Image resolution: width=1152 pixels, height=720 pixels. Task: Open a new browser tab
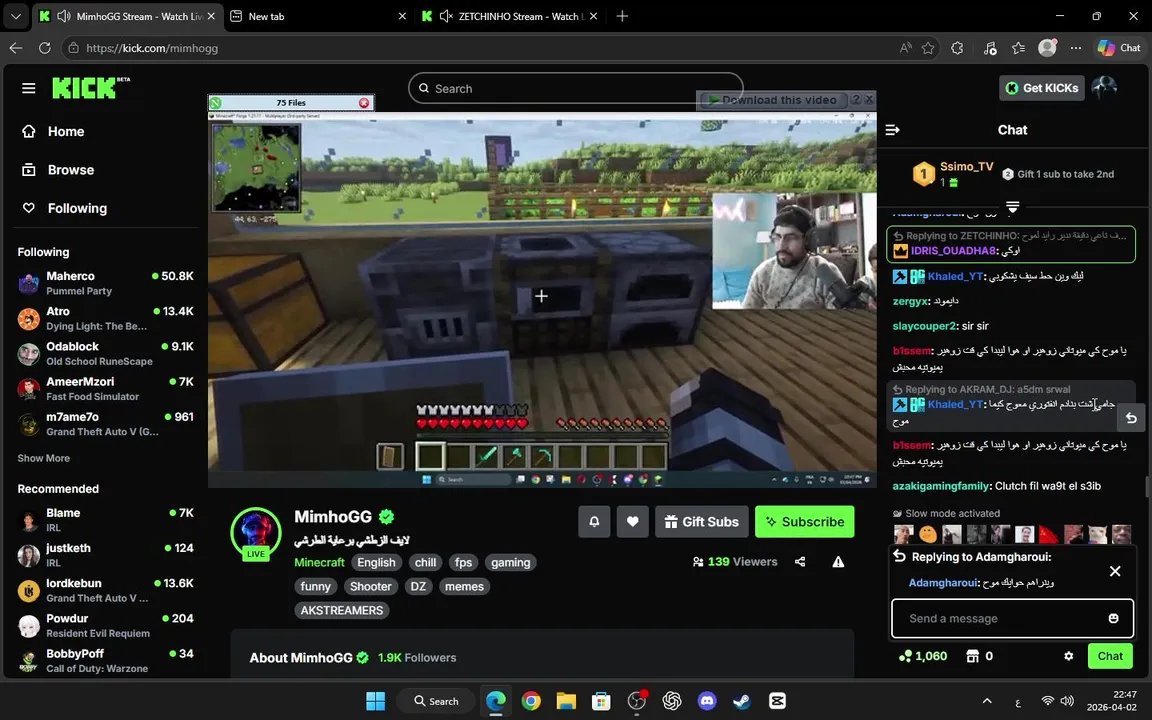point(622,16)
